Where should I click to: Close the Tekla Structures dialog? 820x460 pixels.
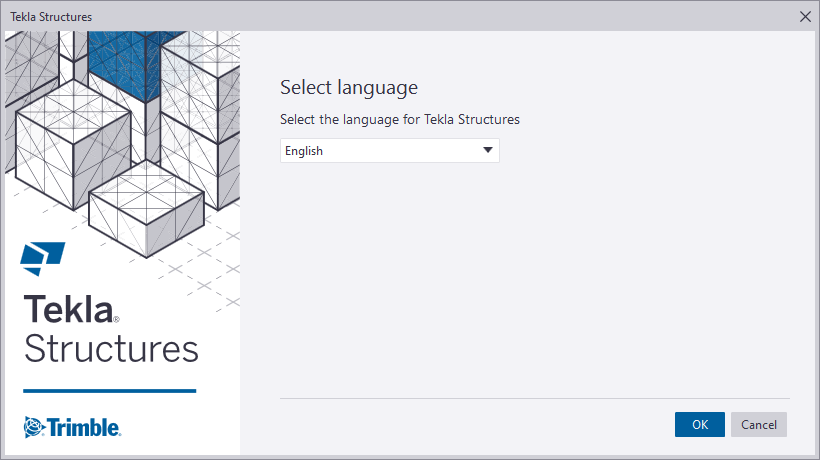click(805, 17)
